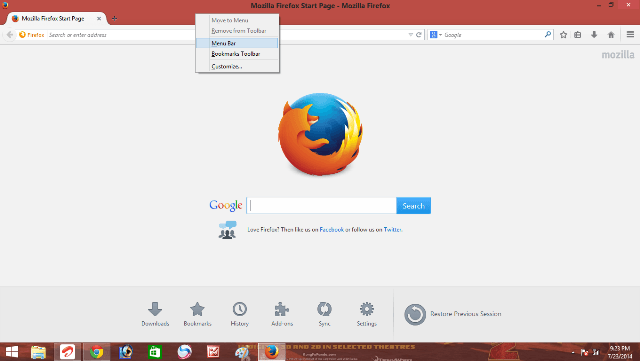The height and width of the screenshot is (361, 640).
Task: Open the hamburger menu button
Action: tap(630, 35)
